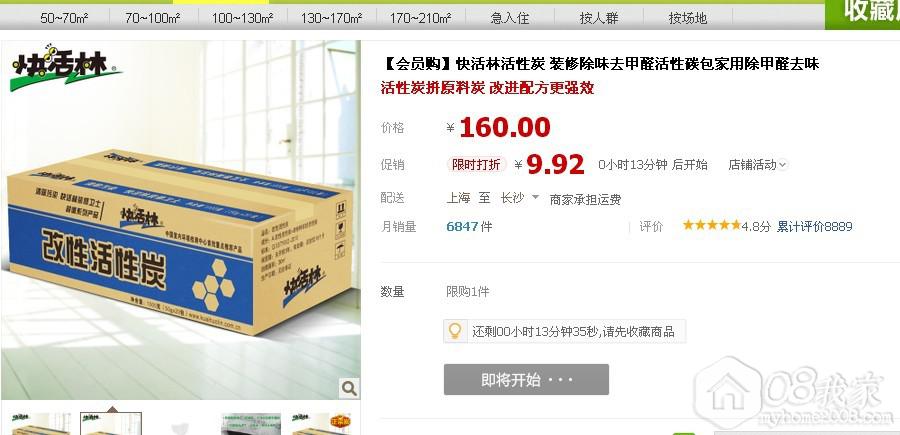
Task: Click the magnifier zoom icon on product image
Action: tap(349, 389)
